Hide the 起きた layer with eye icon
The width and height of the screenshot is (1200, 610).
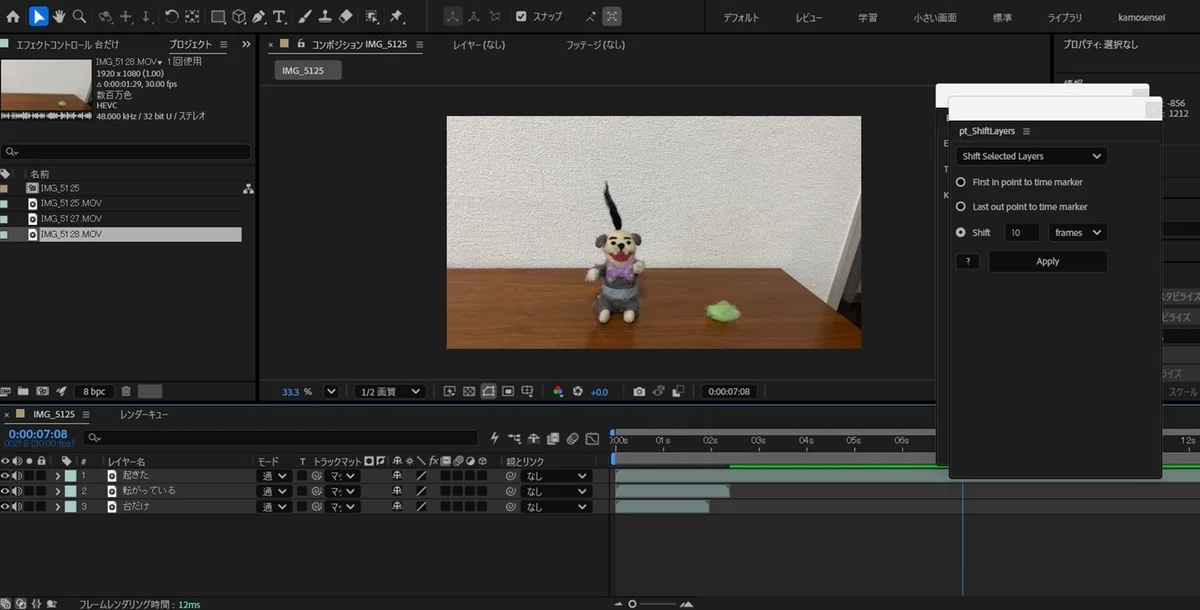pos(6,476)
